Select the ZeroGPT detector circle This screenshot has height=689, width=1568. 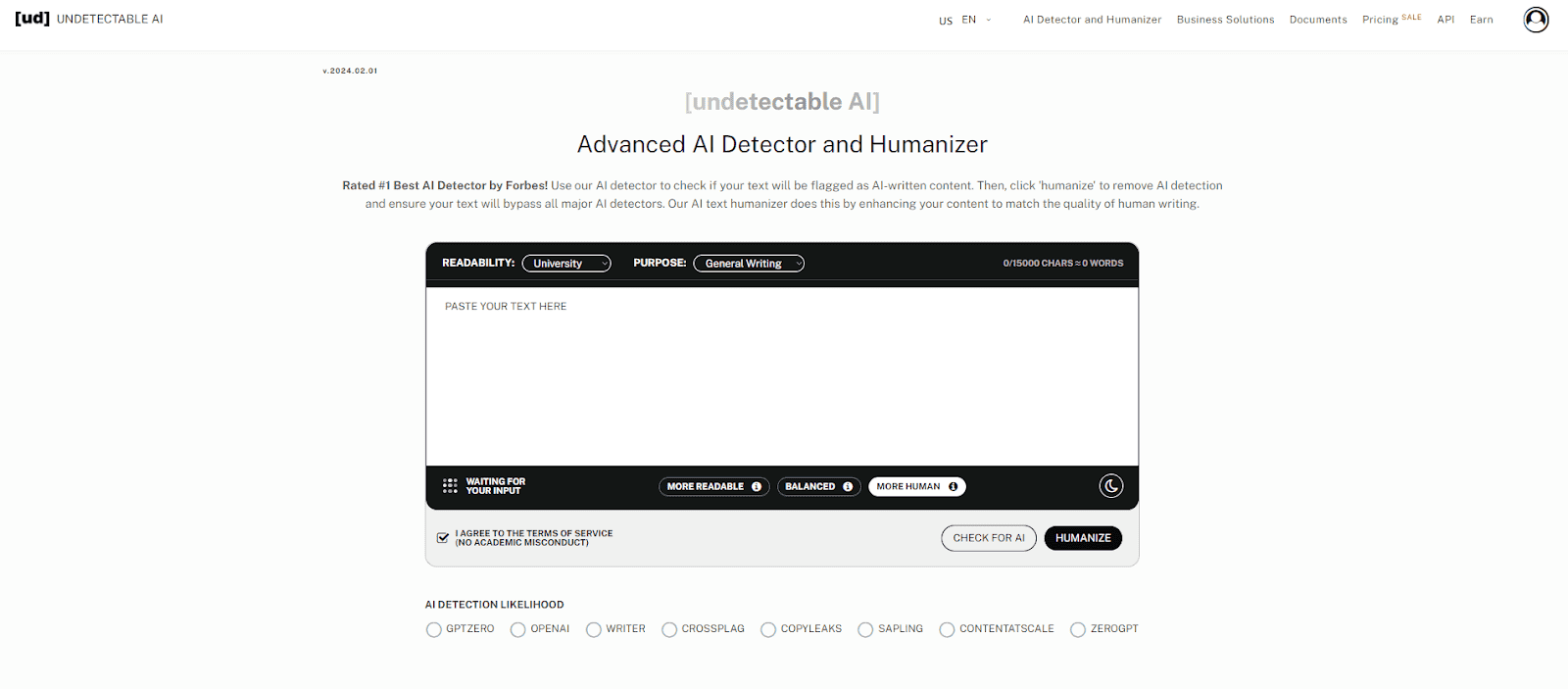click(1078, 630)
